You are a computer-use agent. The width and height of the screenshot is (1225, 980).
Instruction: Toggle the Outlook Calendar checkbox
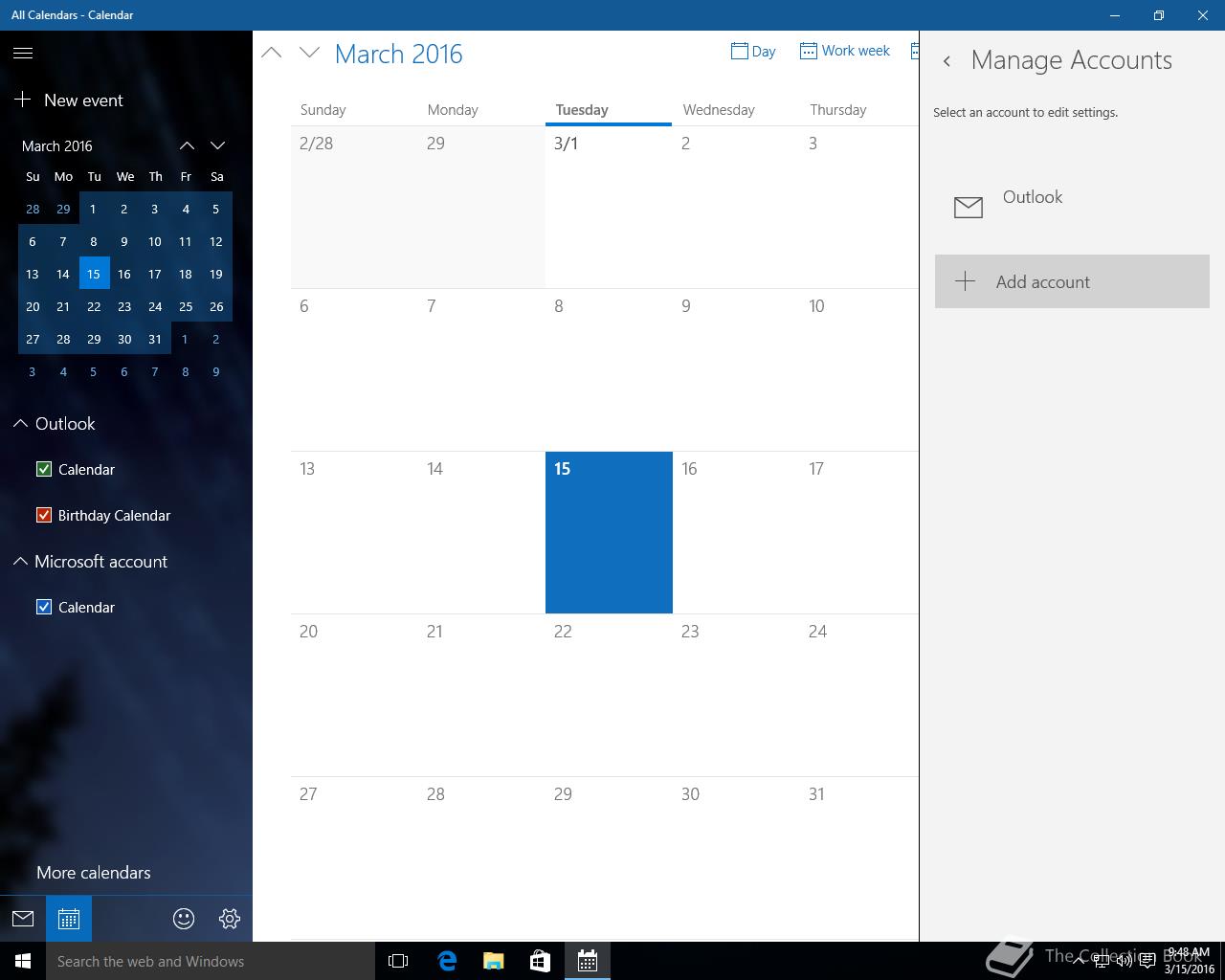pos(44,469)
